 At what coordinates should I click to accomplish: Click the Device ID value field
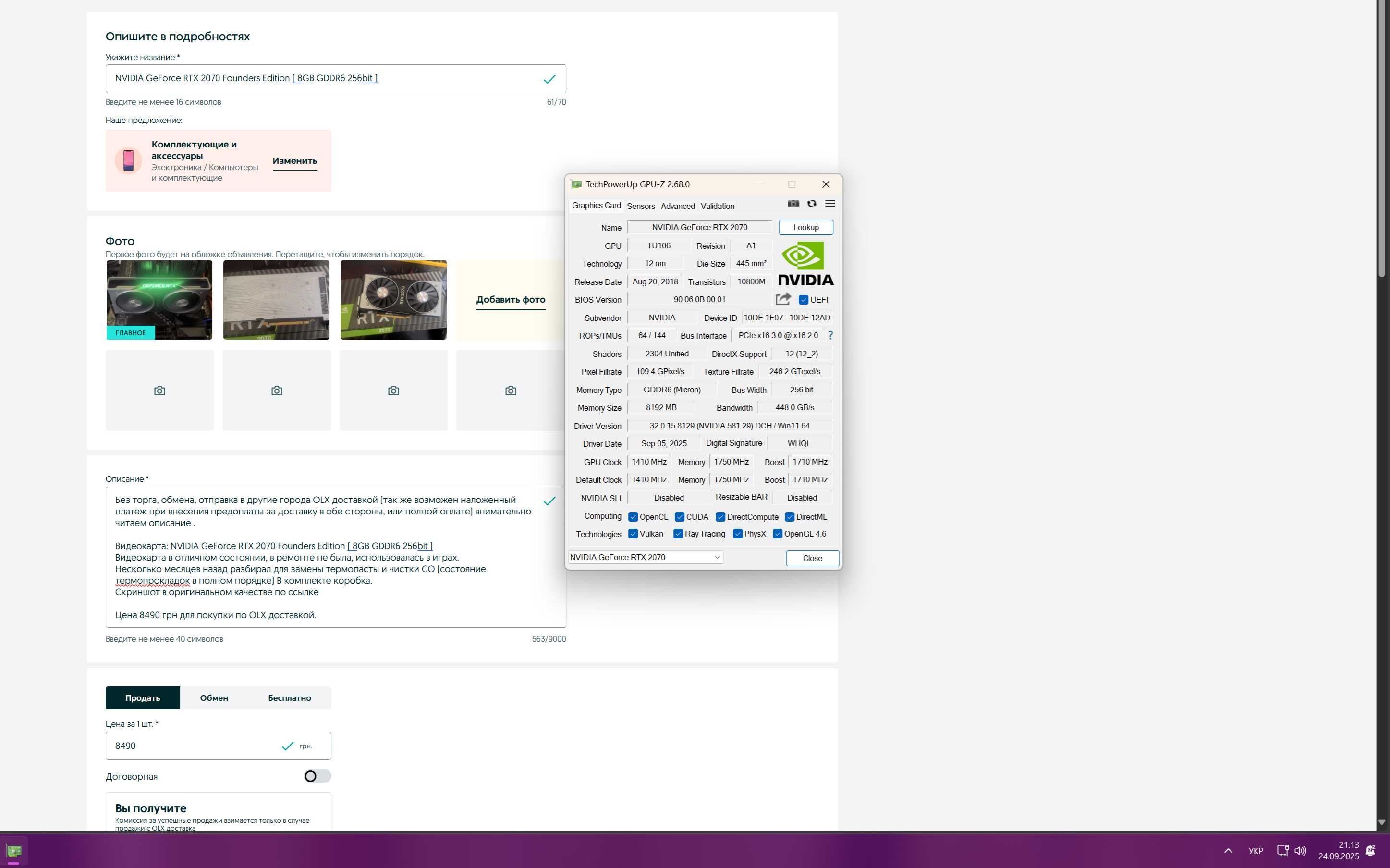coord(787,318)
